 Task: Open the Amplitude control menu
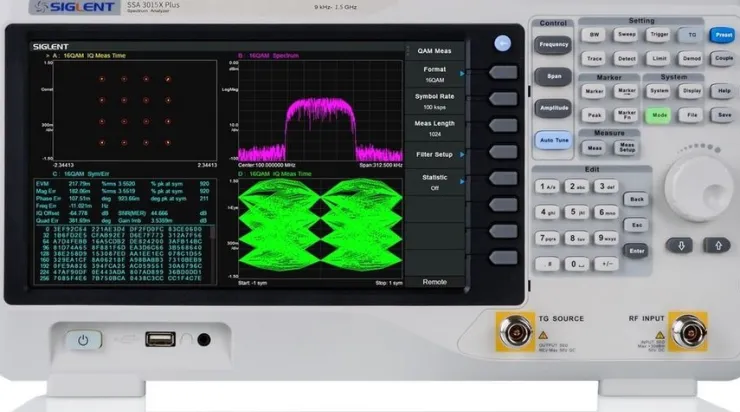(x=553, y=107)
